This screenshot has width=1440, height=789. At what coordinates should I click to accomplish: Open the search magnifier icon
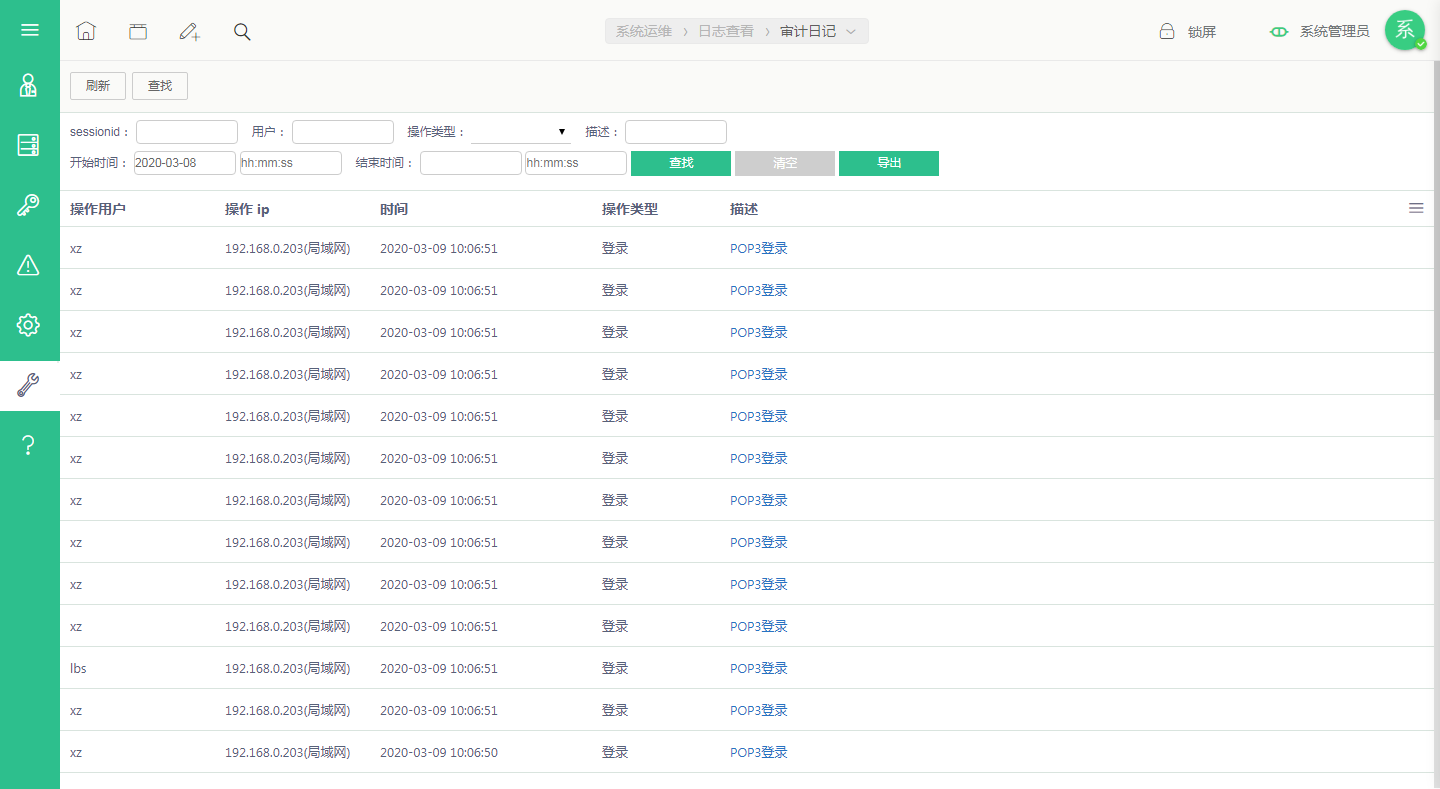(x=242, y=31)
